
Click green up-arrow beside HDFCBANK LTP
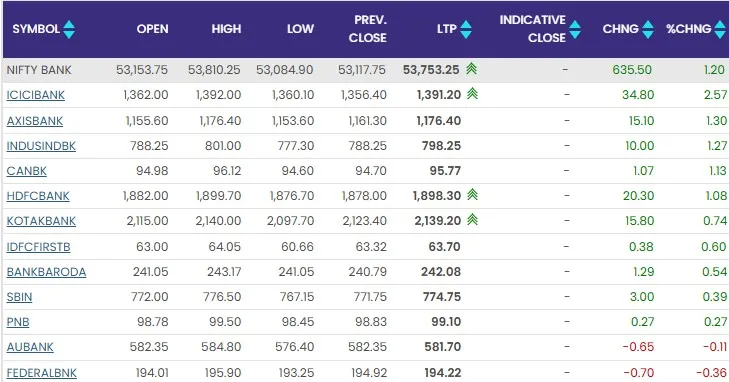tap(472, 194)
